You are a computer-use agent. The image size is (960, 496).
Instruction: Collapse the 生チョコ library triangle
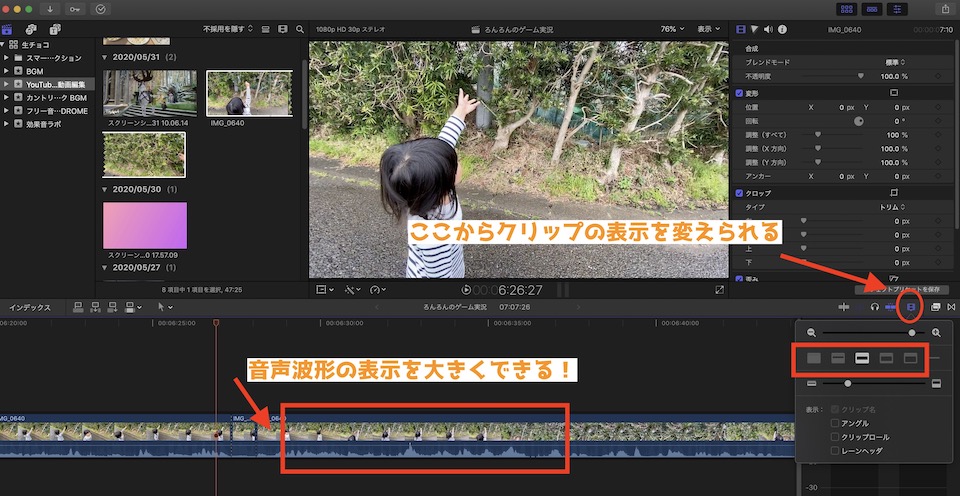(x=3, y=45)
